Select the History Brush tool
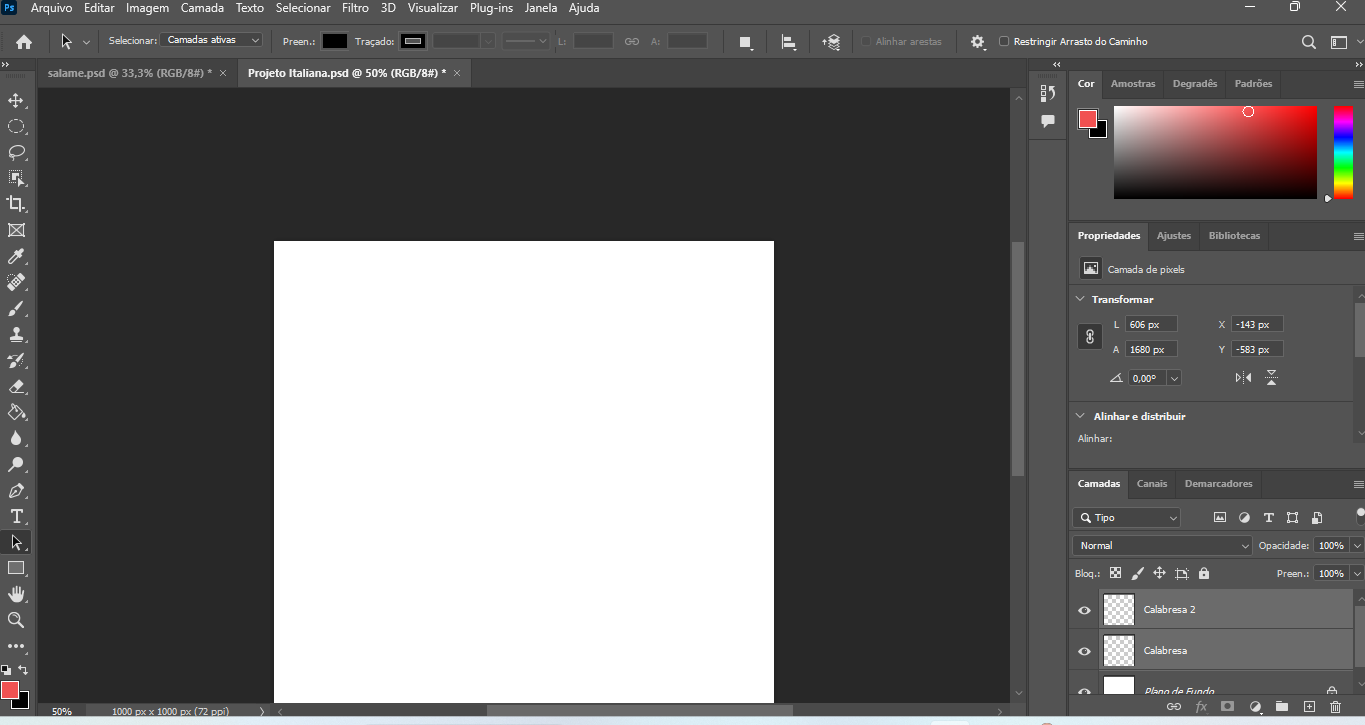1365x725 pixels. tap(16, 361)
